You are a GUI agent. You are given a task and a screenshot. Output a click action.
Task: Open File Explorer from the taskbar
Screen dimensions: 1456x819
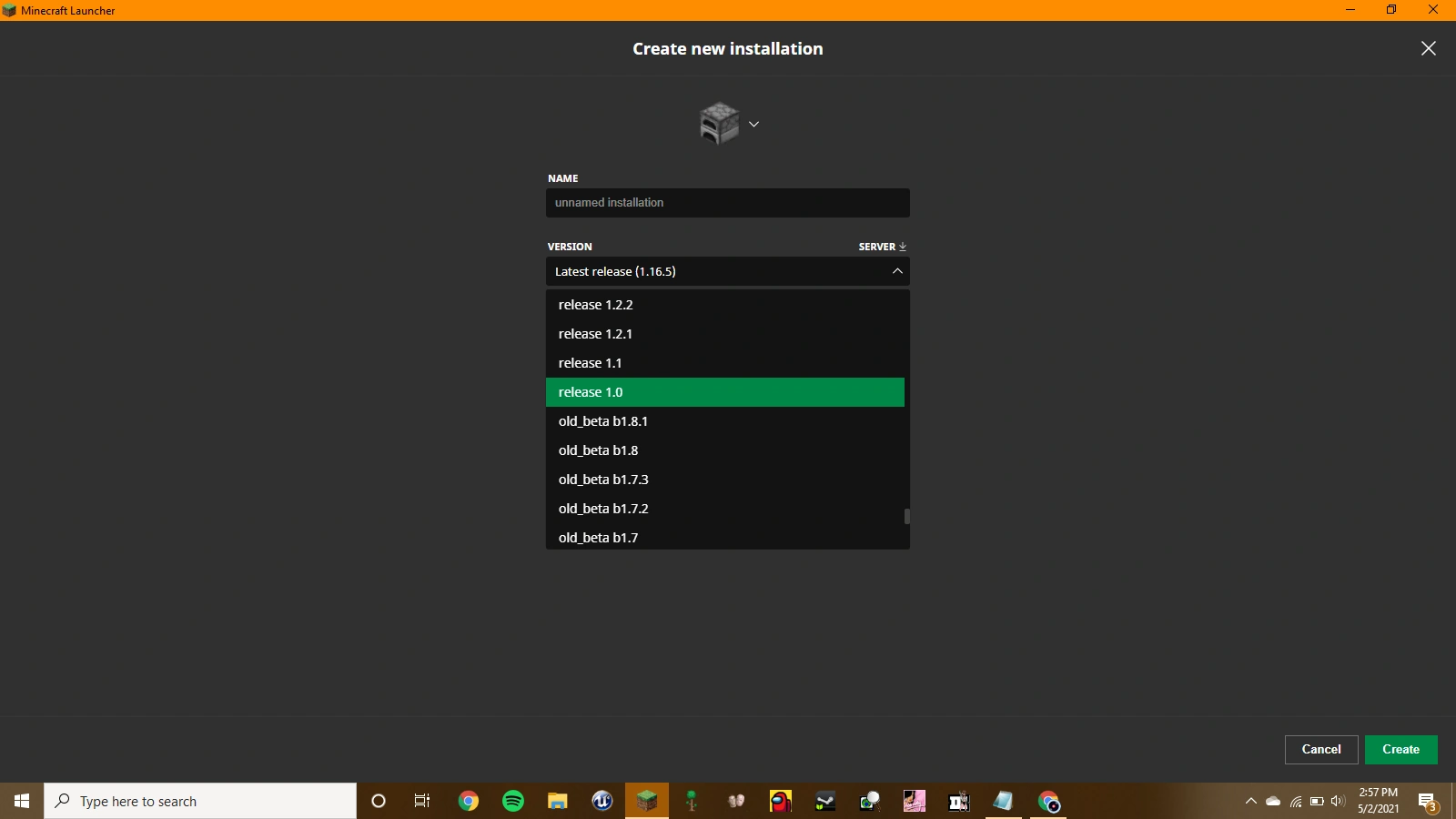coord(558,801)
